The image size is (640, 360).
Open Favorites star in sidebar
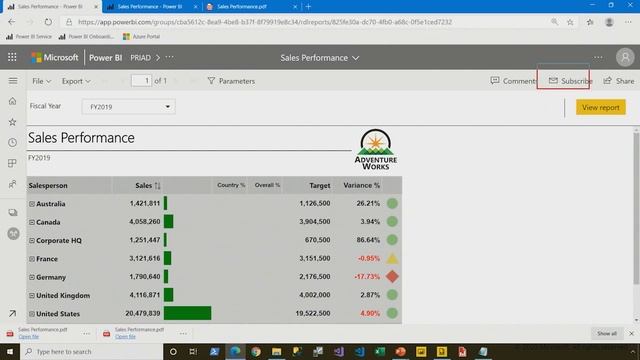click(x=13, y=122)
